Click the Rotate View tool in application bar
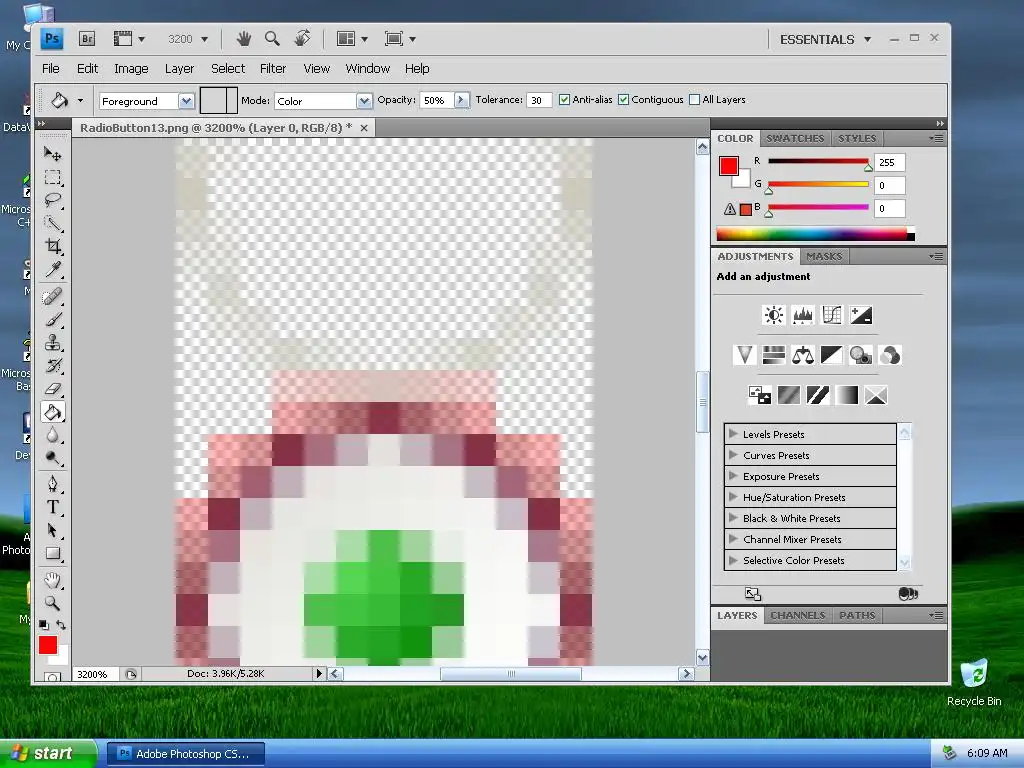This screenshot has width=1024, height=768. [x=302, y=39]
